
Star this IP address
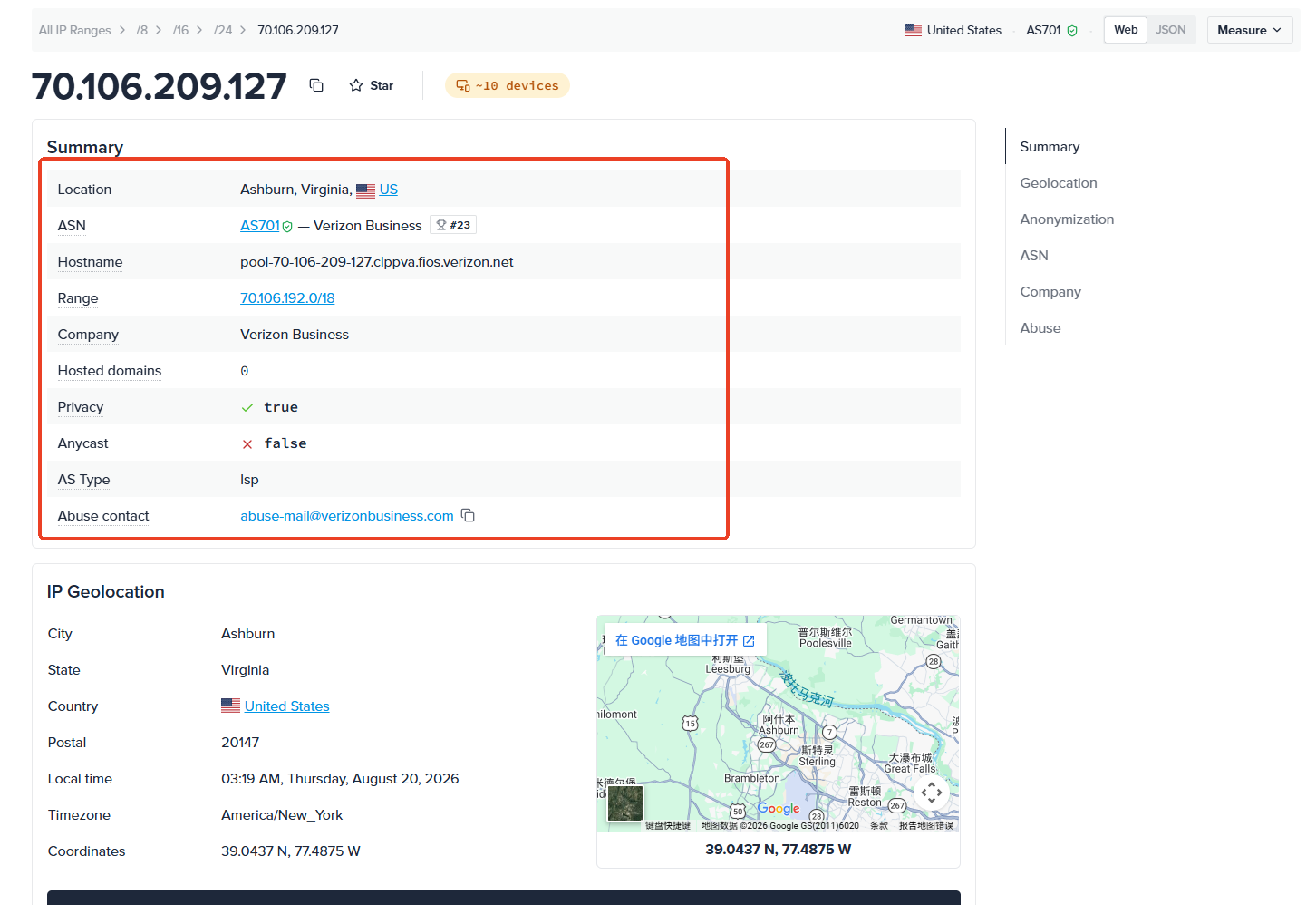pos(372,85)
